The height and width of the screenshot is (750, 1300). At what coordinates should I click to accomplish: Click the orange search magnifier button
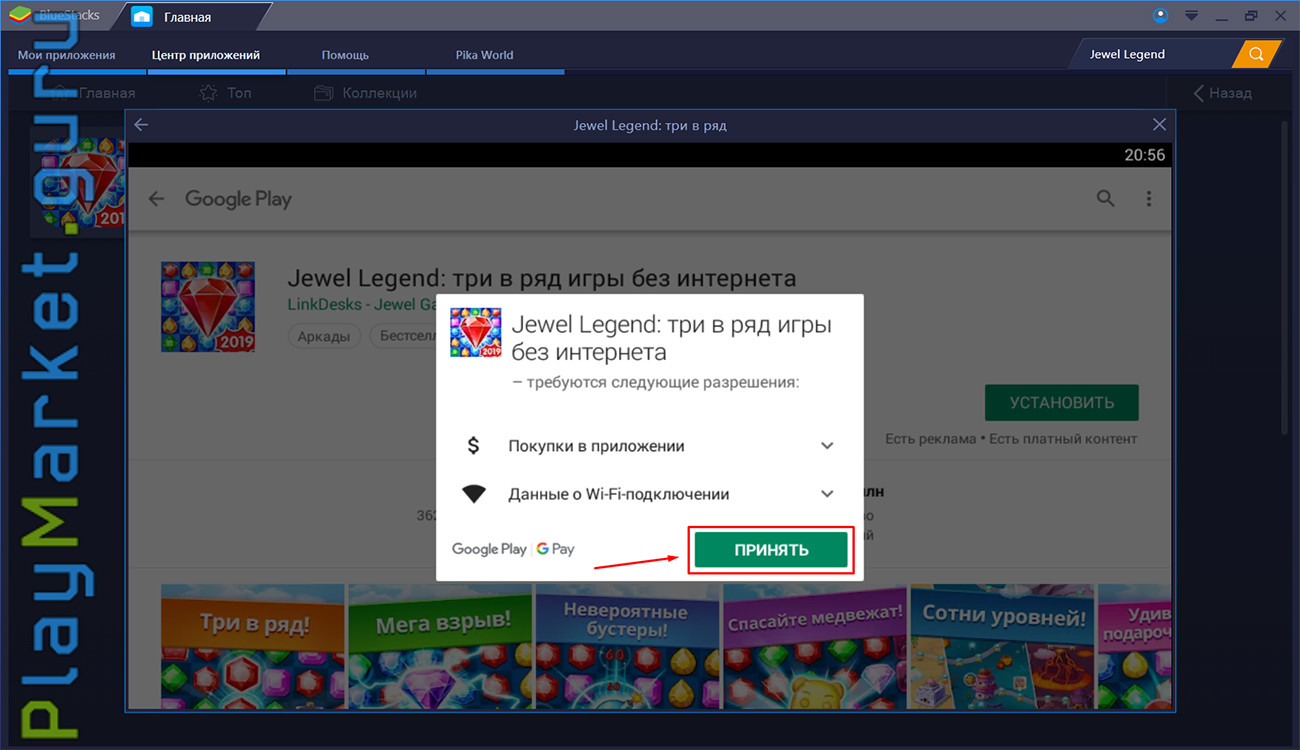tap(1257, 54)
